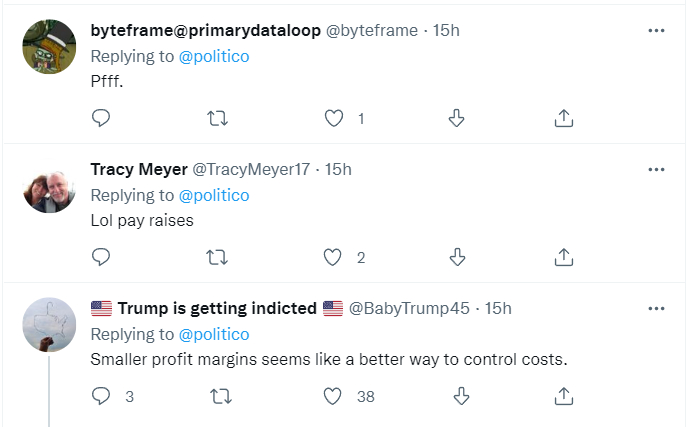Click byteframe's profile avatar
The image size is (686, 427).
[x=49, y=46]
